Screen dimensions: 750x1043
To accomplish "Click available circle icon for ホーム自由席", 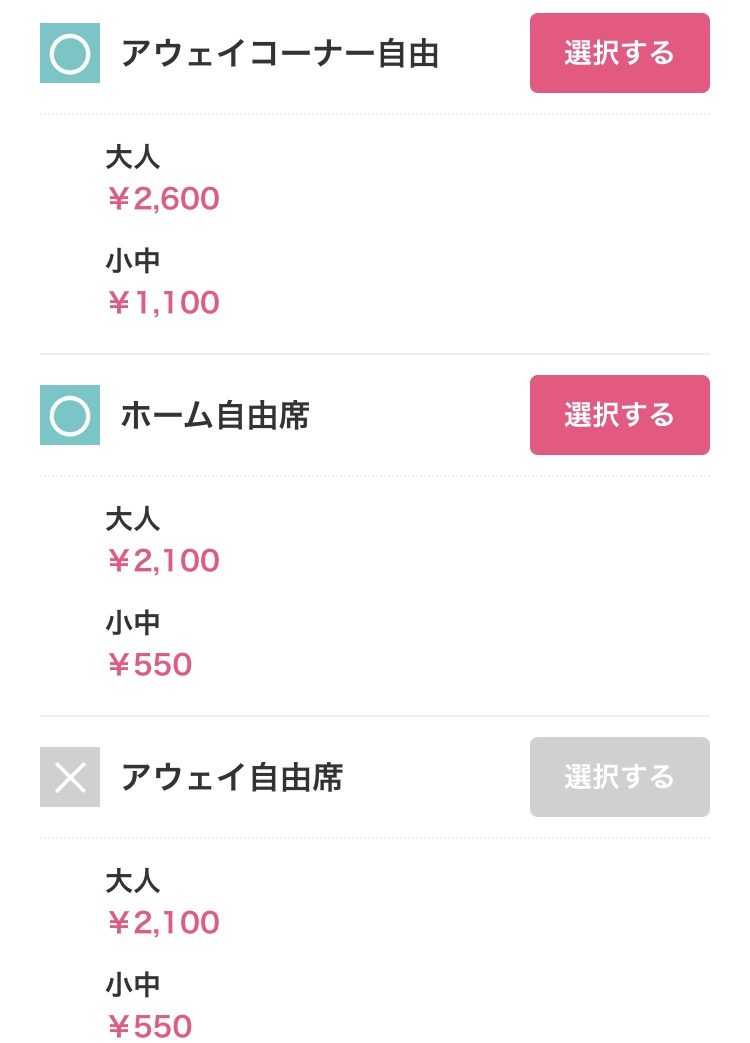I will point(70,415).
